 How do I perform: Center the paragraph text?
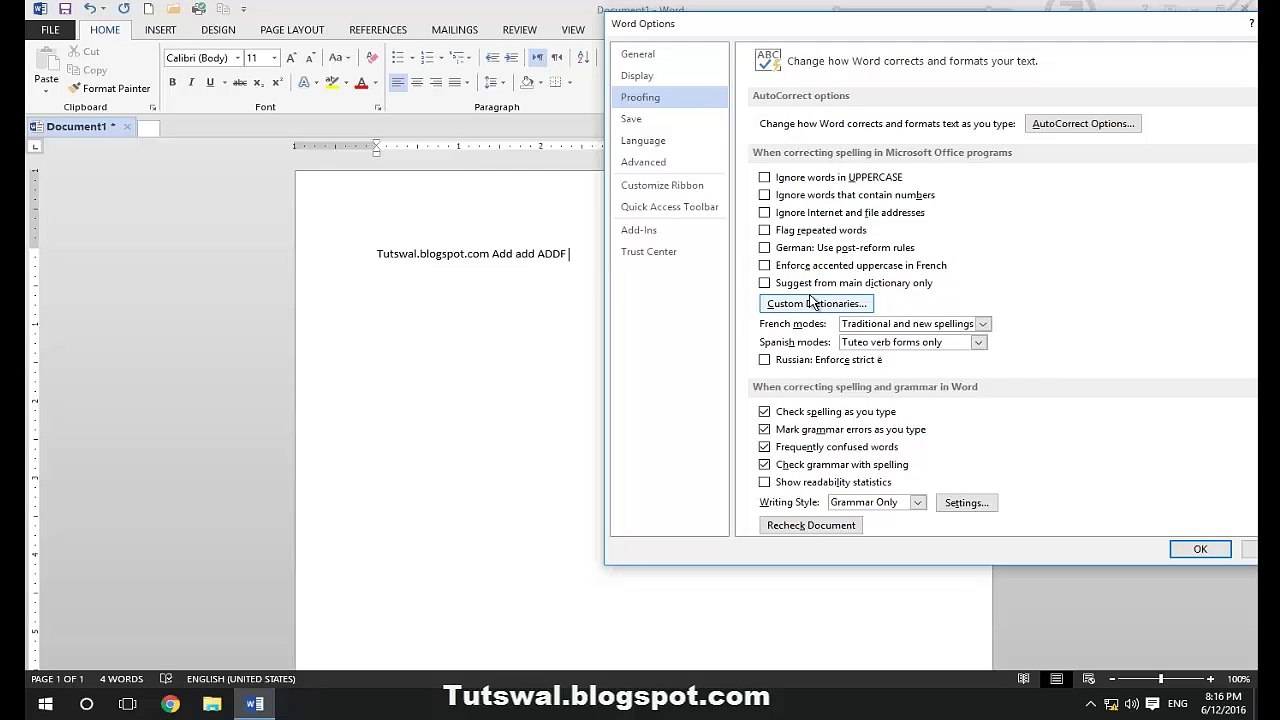pos(417,82)
